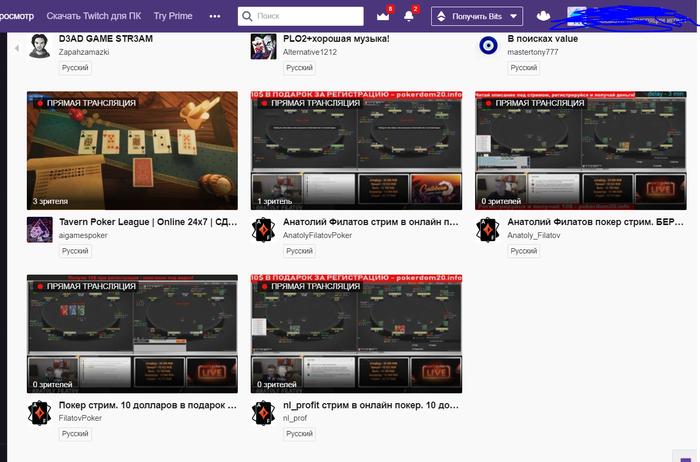Open nl_prof stream thumbnail
Screen dimensions: 700x462
coord(356,334)
